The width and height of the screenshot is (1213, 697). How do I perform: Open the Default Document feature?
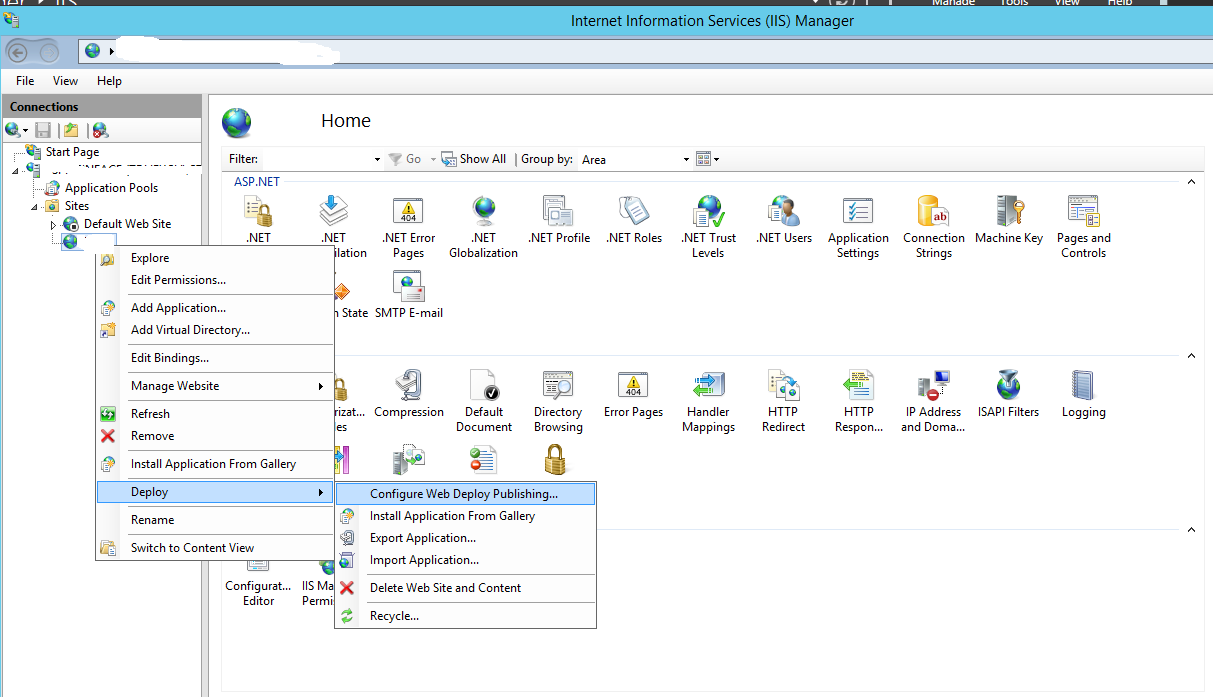pyautogui.click(x=484, y=401)
